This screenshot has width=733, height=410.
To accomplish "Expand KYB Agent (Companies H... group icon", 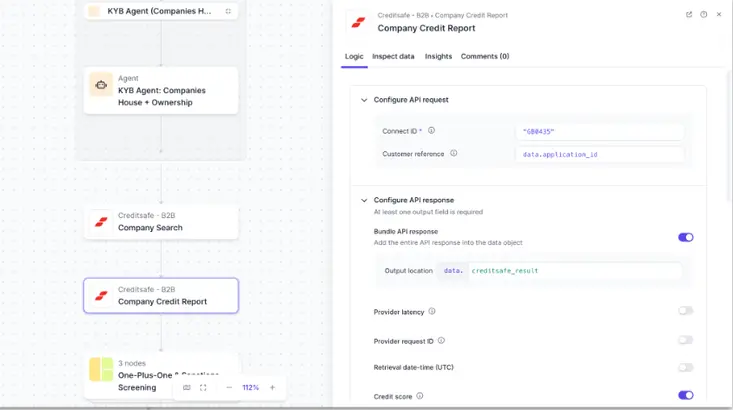I will pyautogui.click(x=228, y=11).
